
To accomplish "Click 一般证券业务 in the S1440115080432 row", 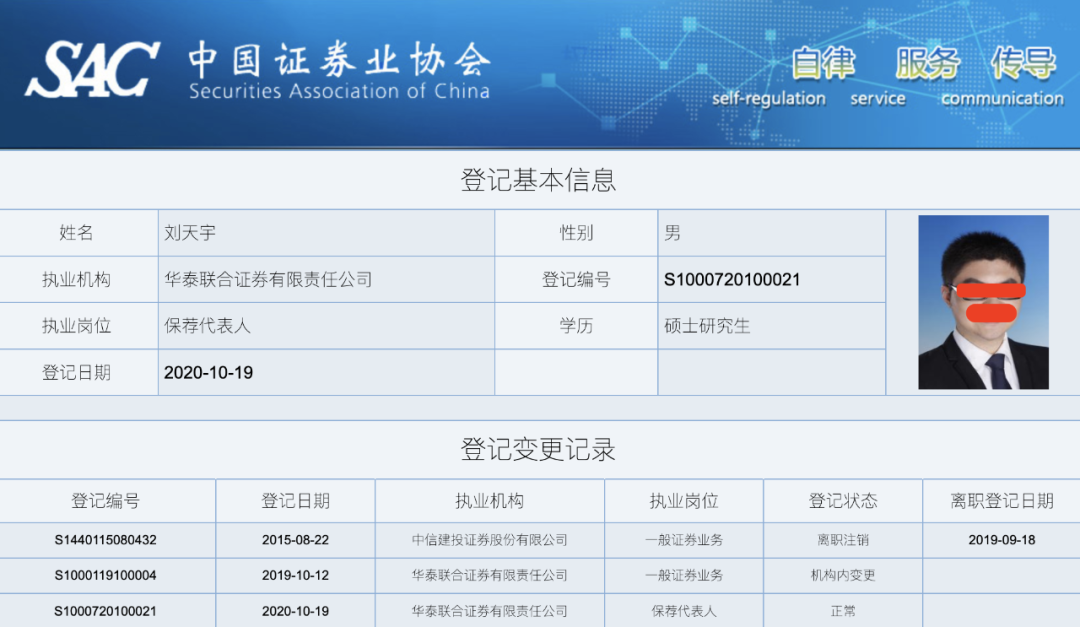I will pyautogui.click(x=684, y=540).
